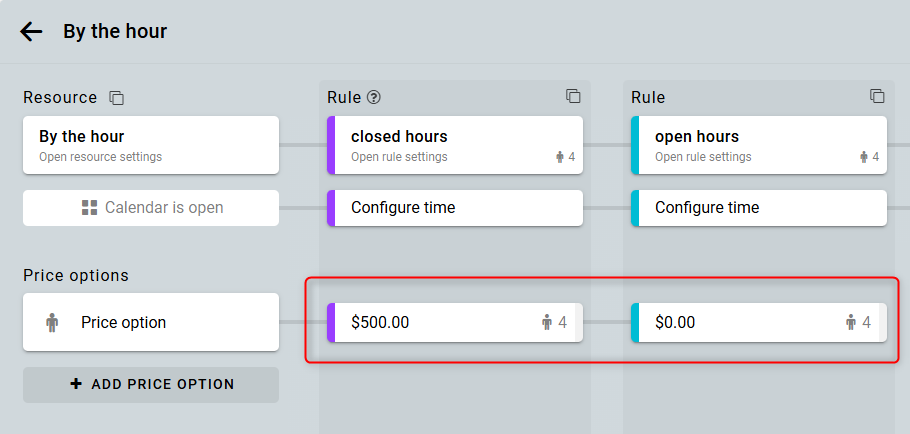Image resolution: width=910 pixels, height=434 pixels.
Task: Open By the hour resource settings
Action: pos(150,145)
